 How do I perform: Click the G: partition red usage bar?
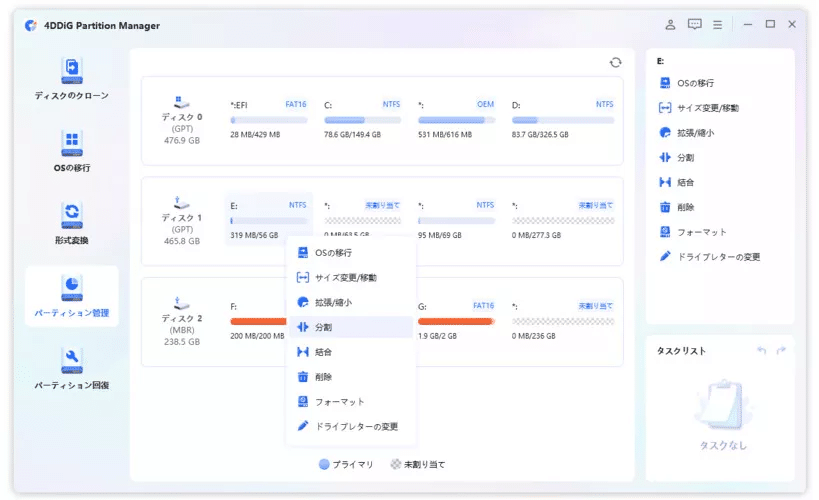click(457, 321)
